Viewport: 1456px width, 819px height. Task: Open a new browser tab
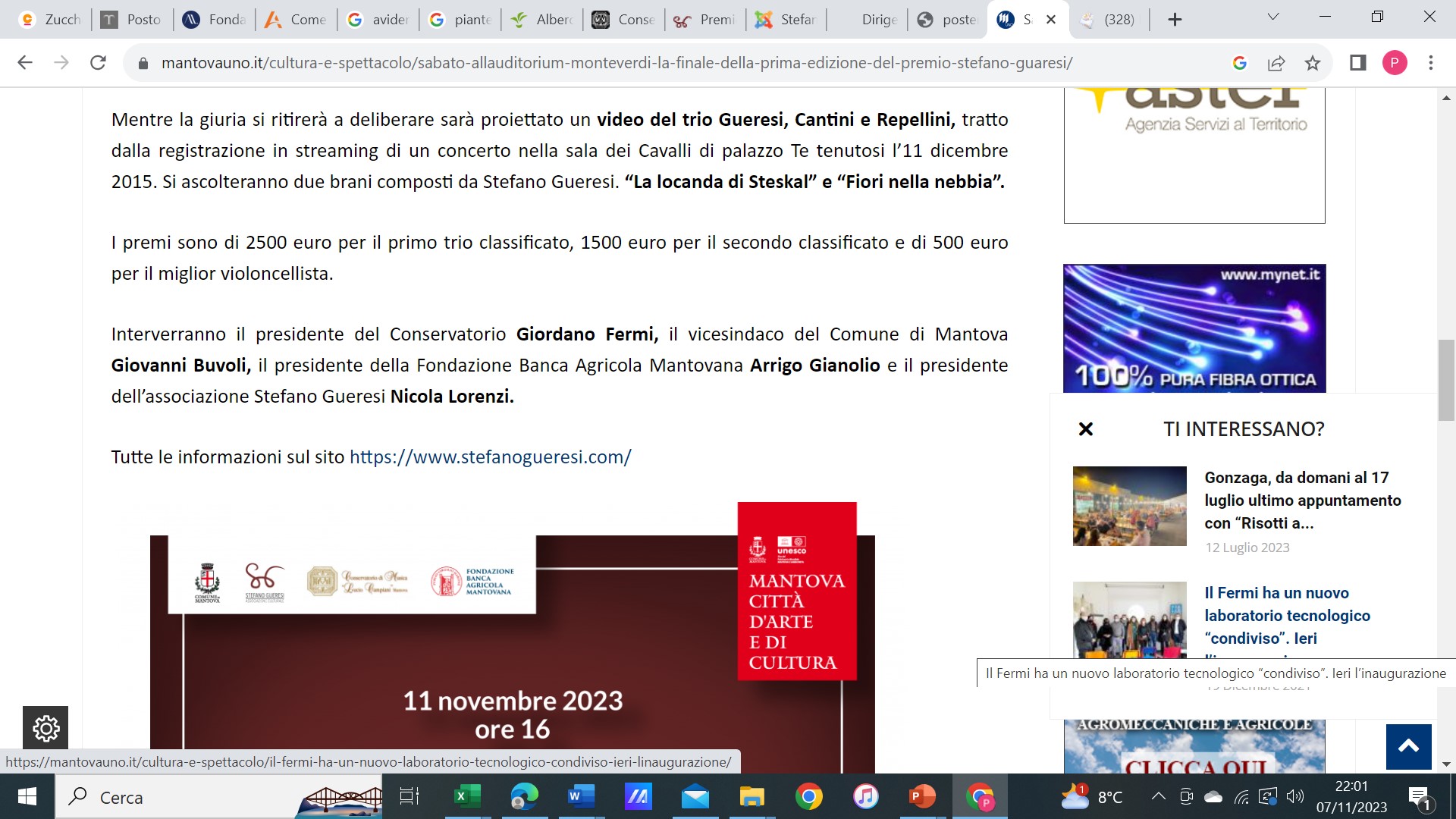[x=1175, y=20]
